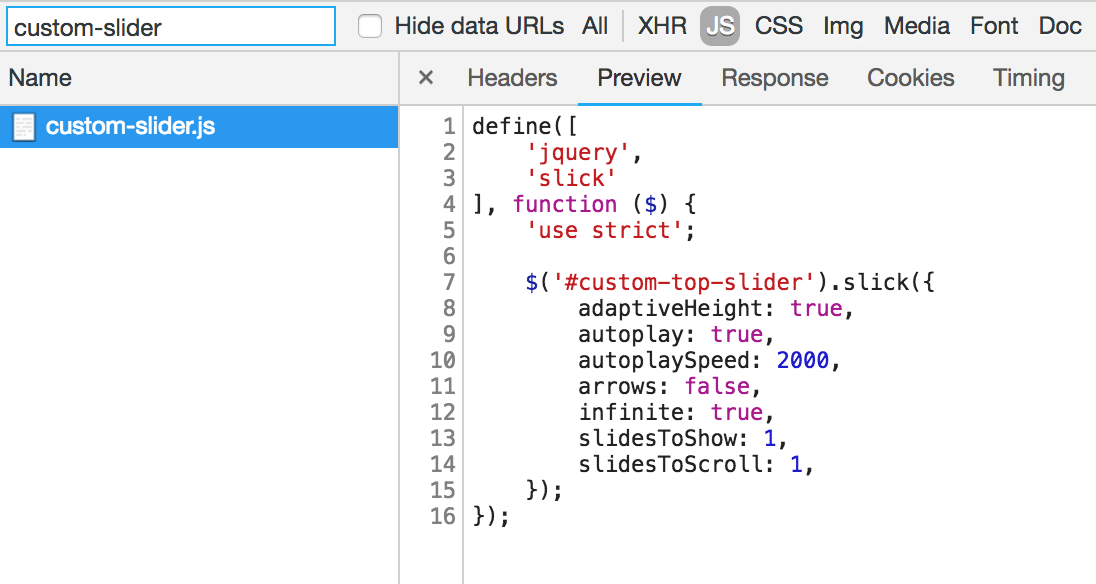This screenshot has height=584, width=1096.
Task: Toggle the Hide data URLs checkbox
Action: pyautogui.click(x=370, y=27)
